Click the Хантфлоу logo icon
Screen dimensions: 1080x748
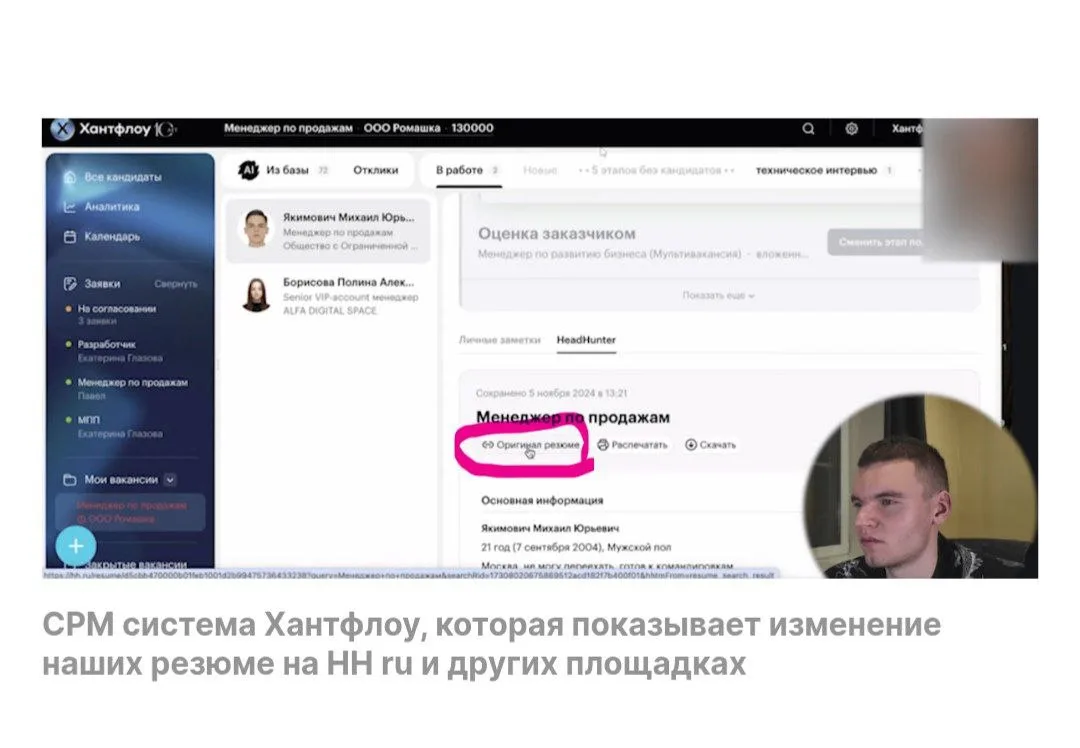[x=63, y=129]
